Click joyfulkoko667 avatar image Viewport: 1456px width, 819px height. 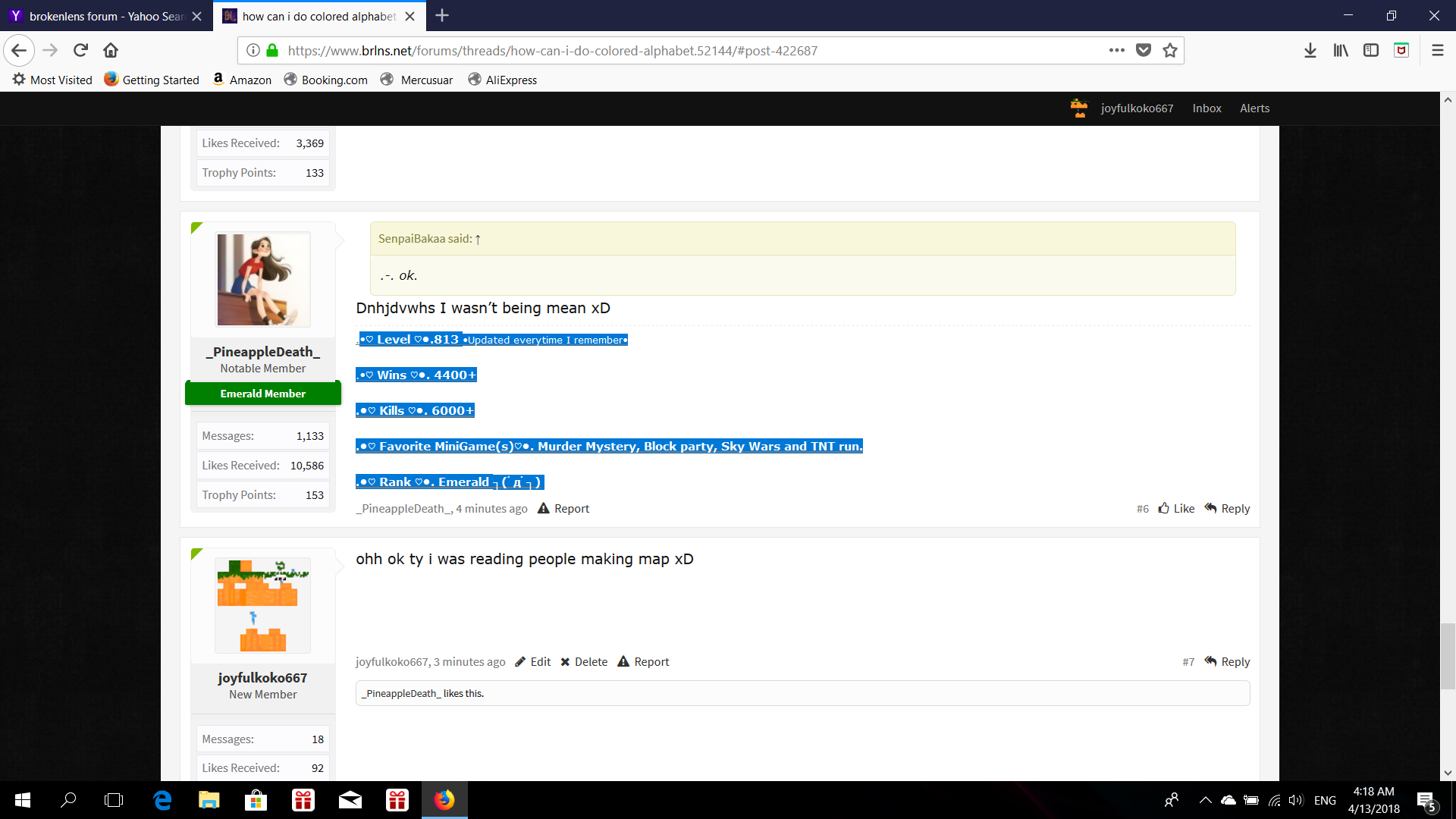(263, 605)
